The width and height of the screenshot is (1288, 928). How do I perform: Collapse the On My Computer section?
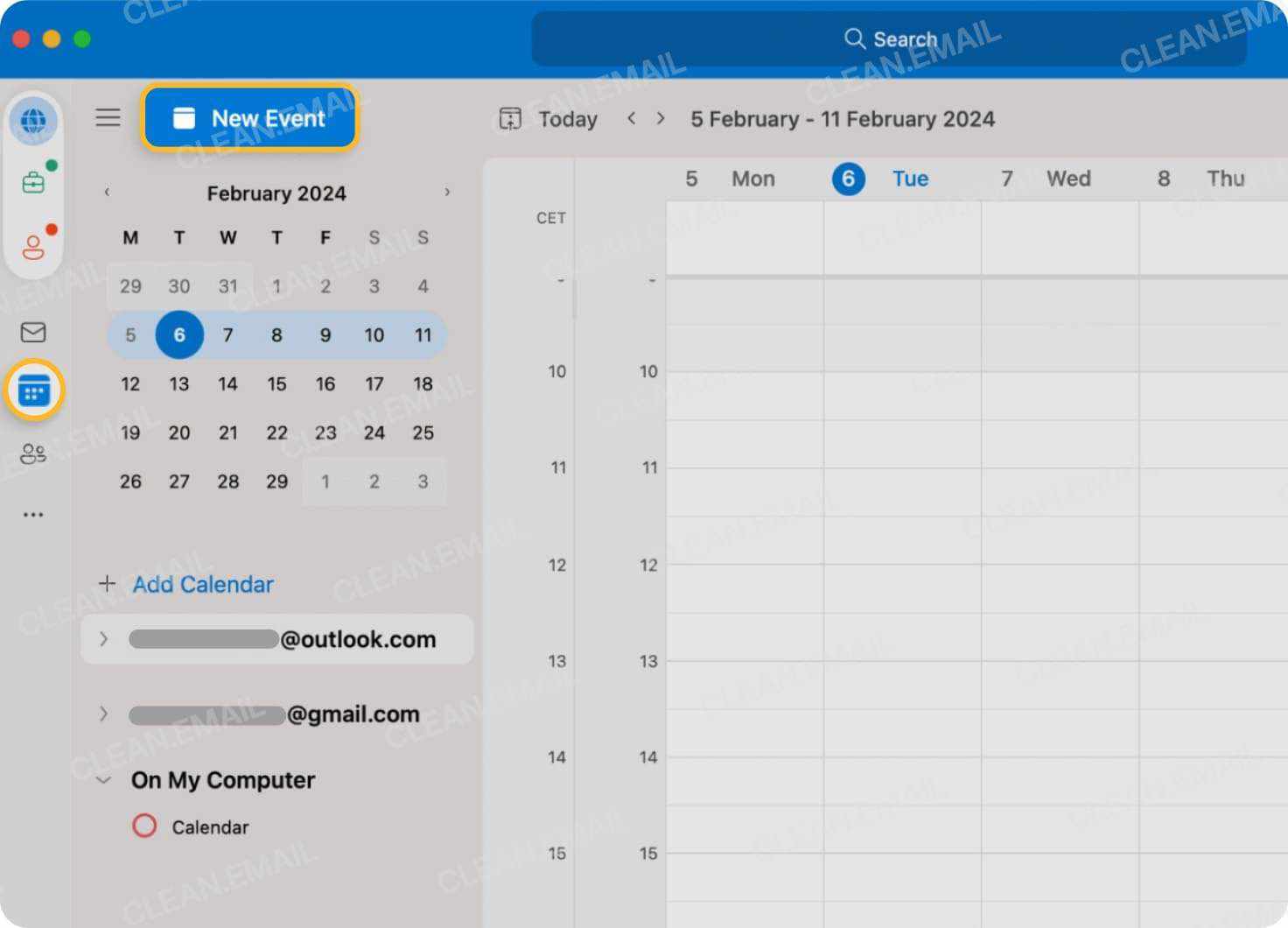point(104,780)
